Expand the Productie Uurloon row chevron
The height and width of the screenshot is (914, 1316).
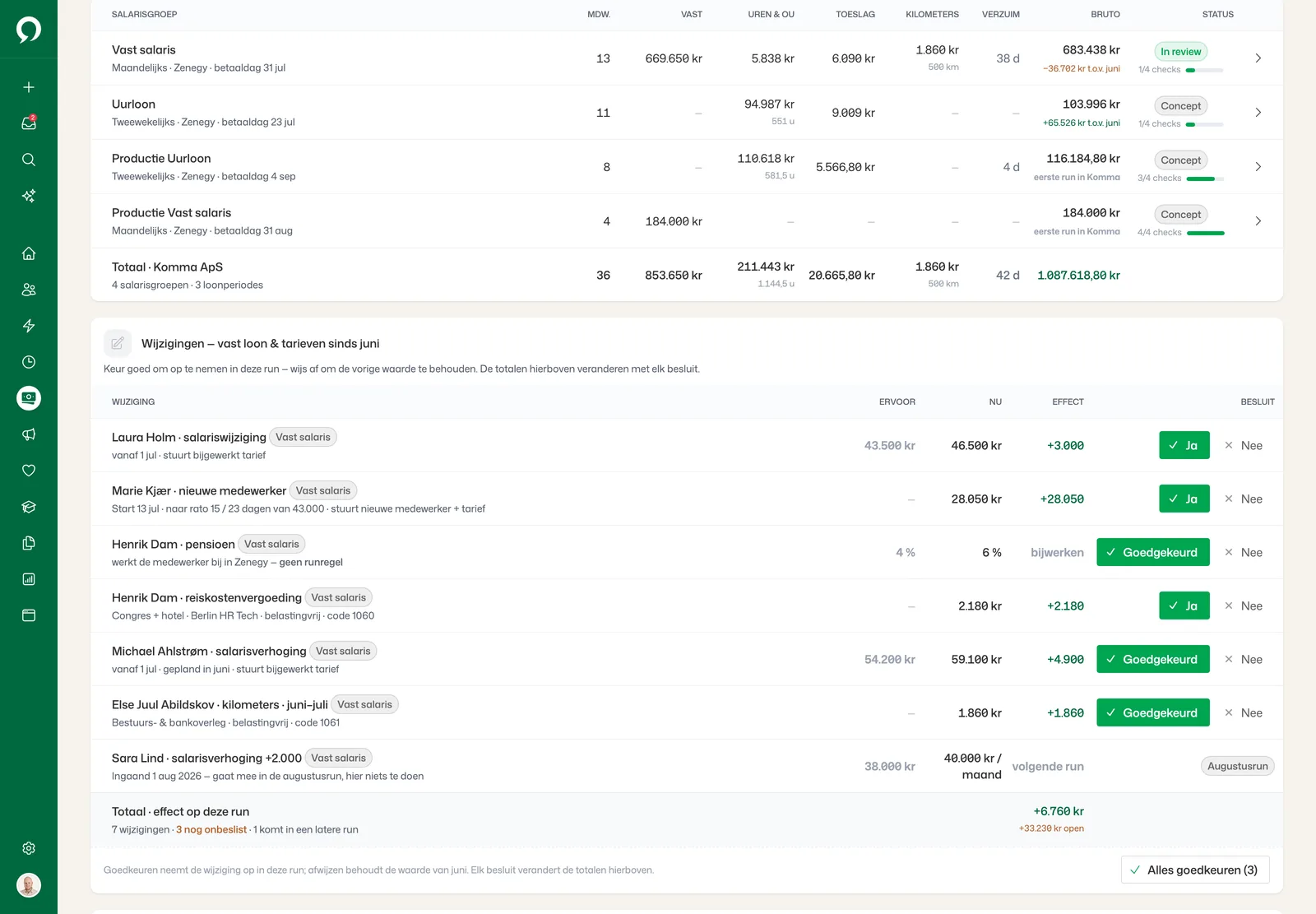(1258, 167)
